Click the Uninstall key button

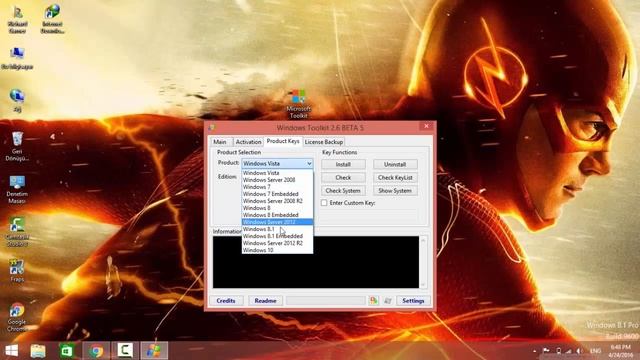pos(395,164)
